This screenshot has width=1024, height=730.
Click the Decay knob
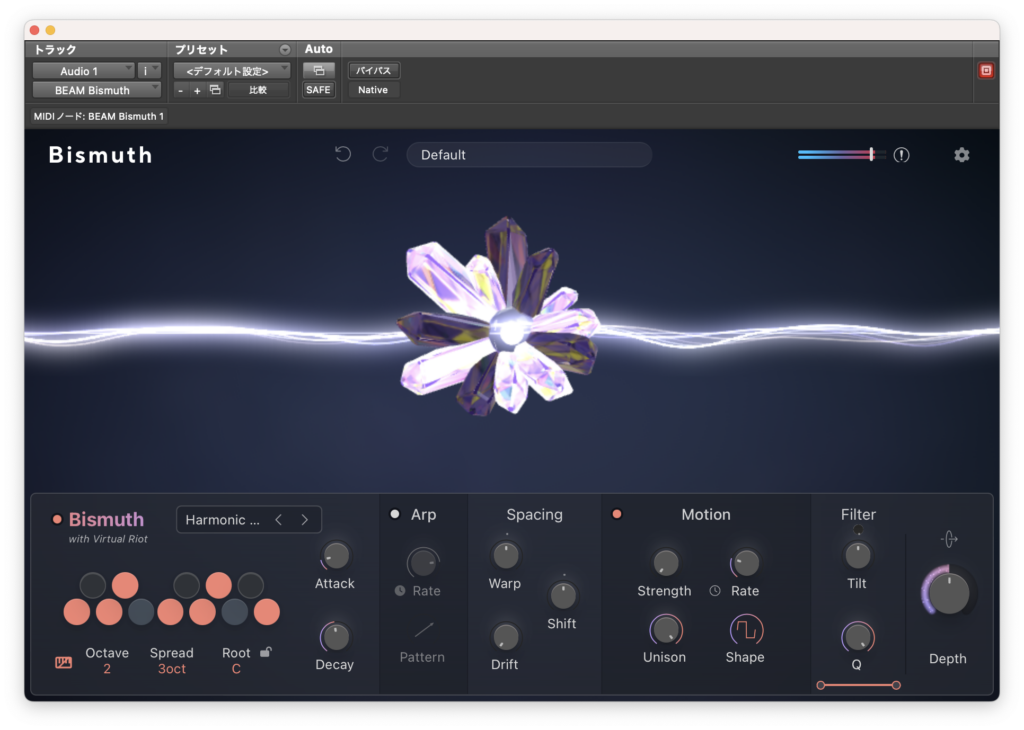(x=336, y=637)
